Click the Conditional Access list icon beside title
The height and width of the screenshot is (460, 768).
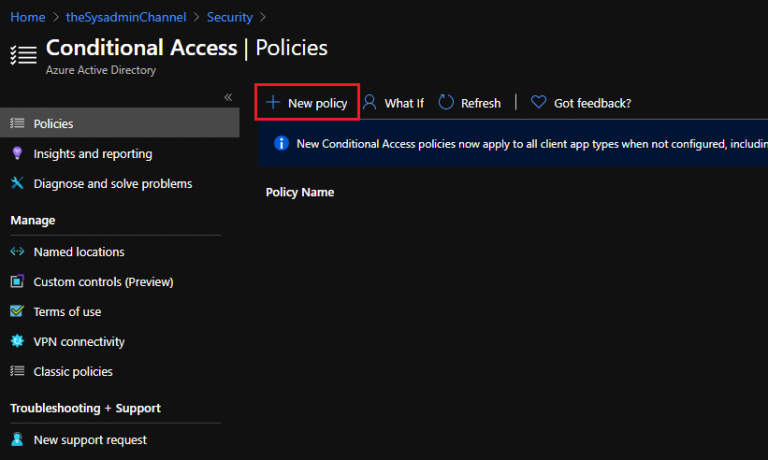coord(24,55)
